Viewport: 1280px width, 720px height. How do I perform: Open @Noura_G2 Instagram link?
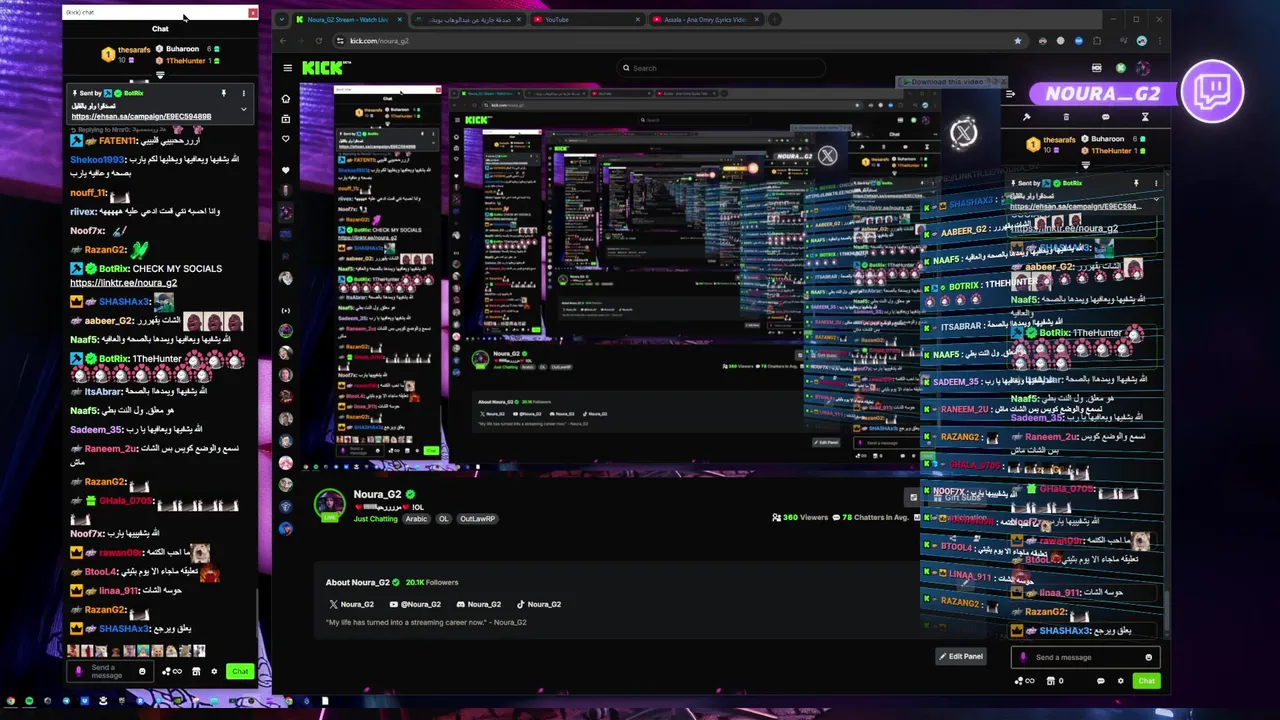(415, 604)
